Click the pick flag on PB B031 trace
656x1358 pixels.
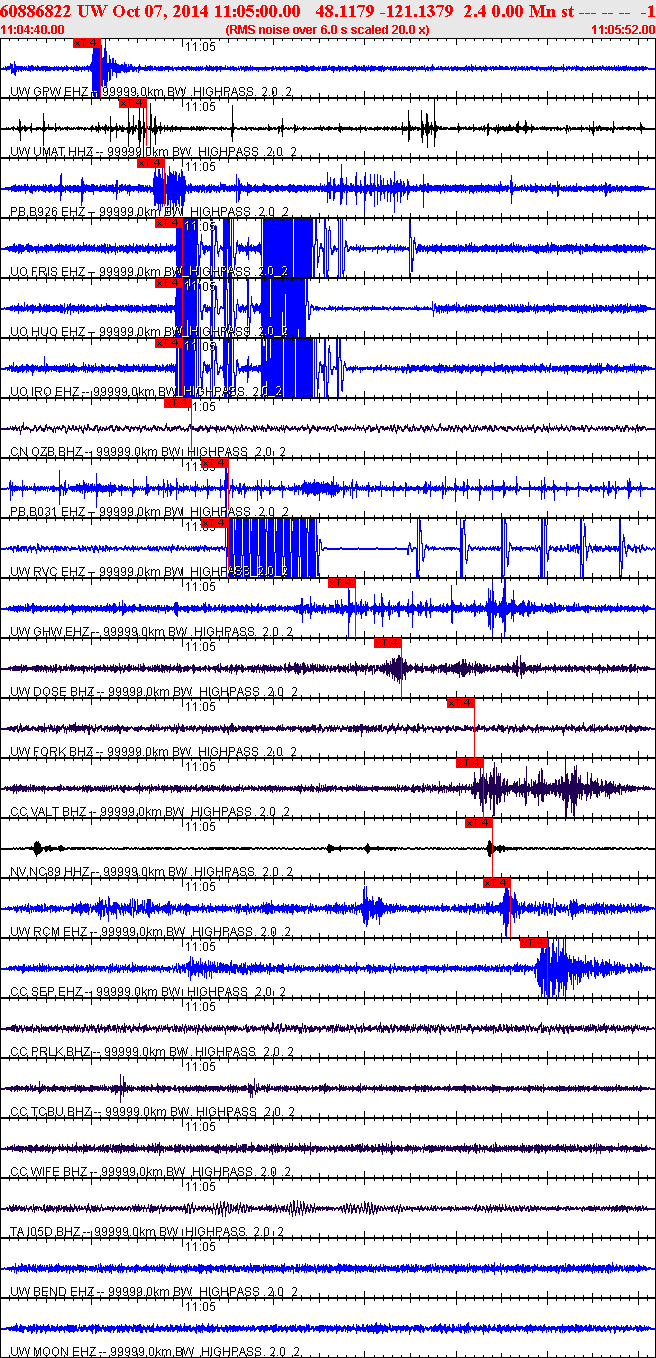(x=215, y=463)
